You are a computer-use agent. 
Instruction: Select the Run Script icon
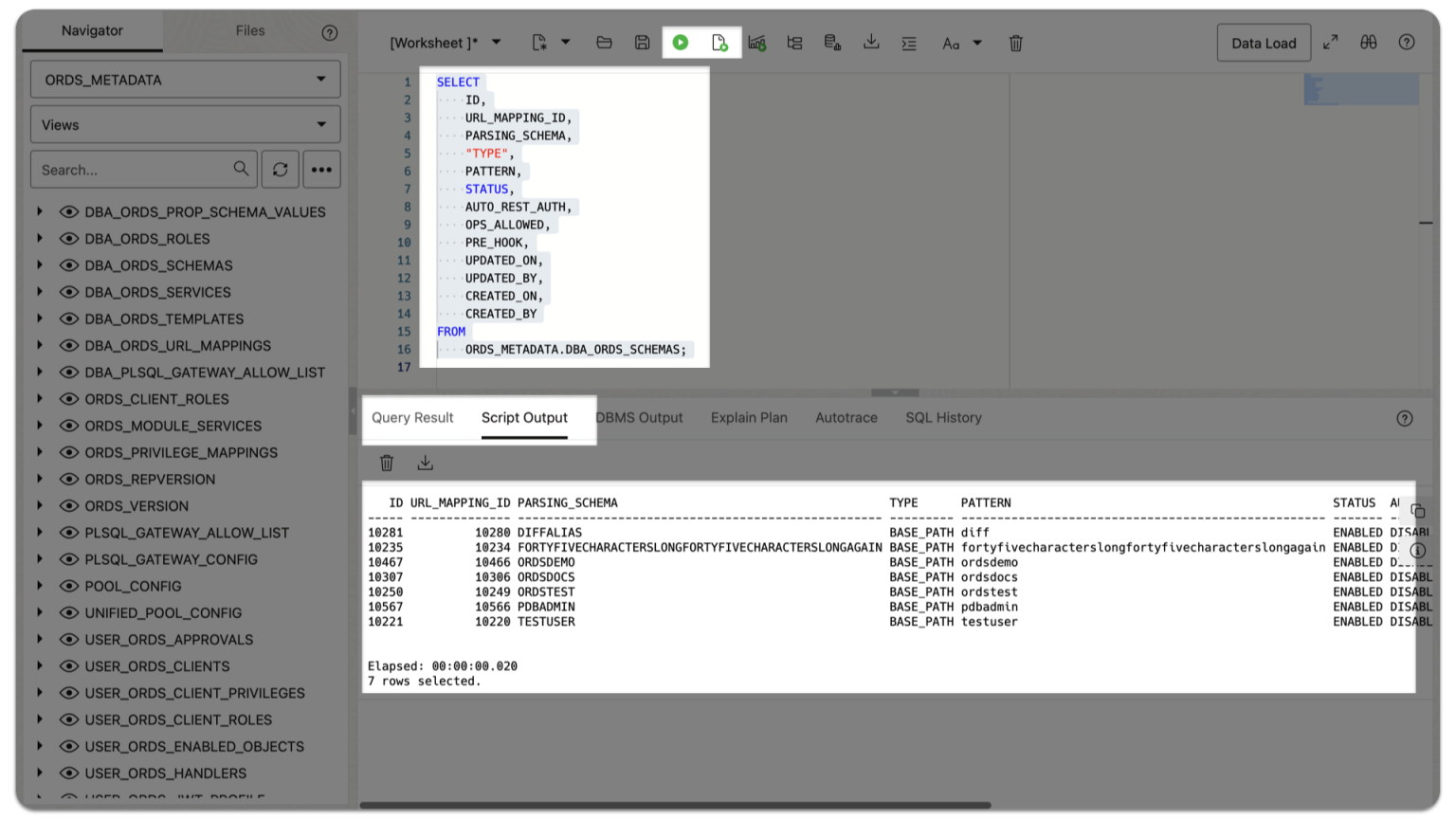click(719, 42)
